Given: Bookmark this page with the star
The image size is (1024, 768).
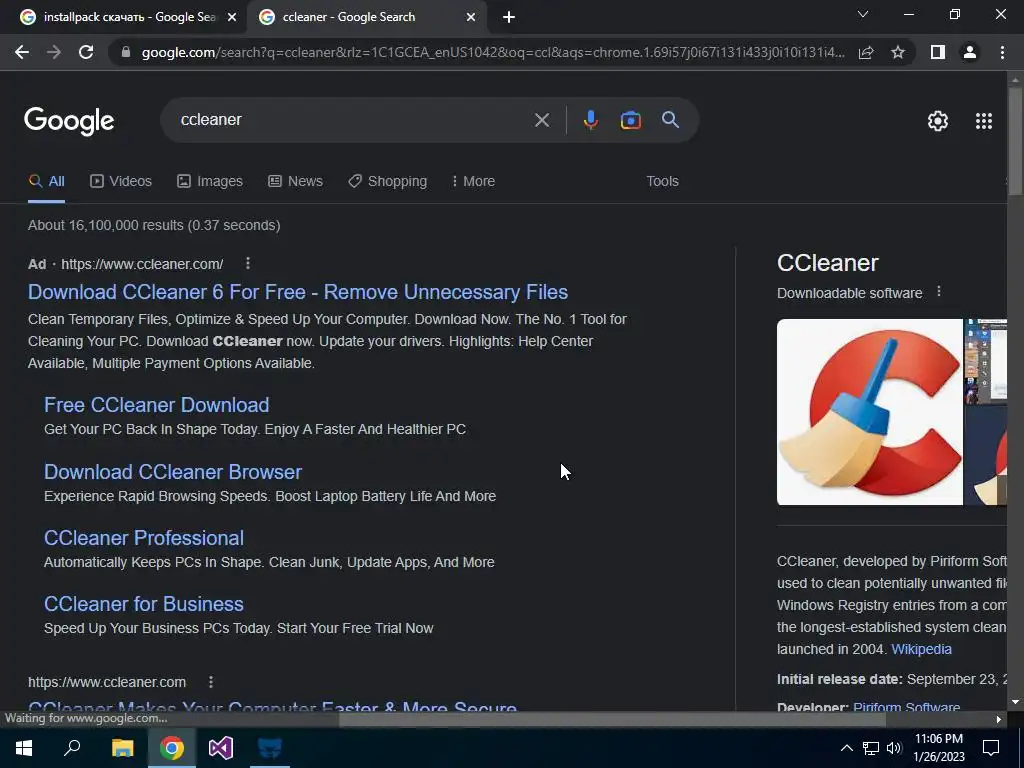Looking at the screenshot, I should click(898, 52).
